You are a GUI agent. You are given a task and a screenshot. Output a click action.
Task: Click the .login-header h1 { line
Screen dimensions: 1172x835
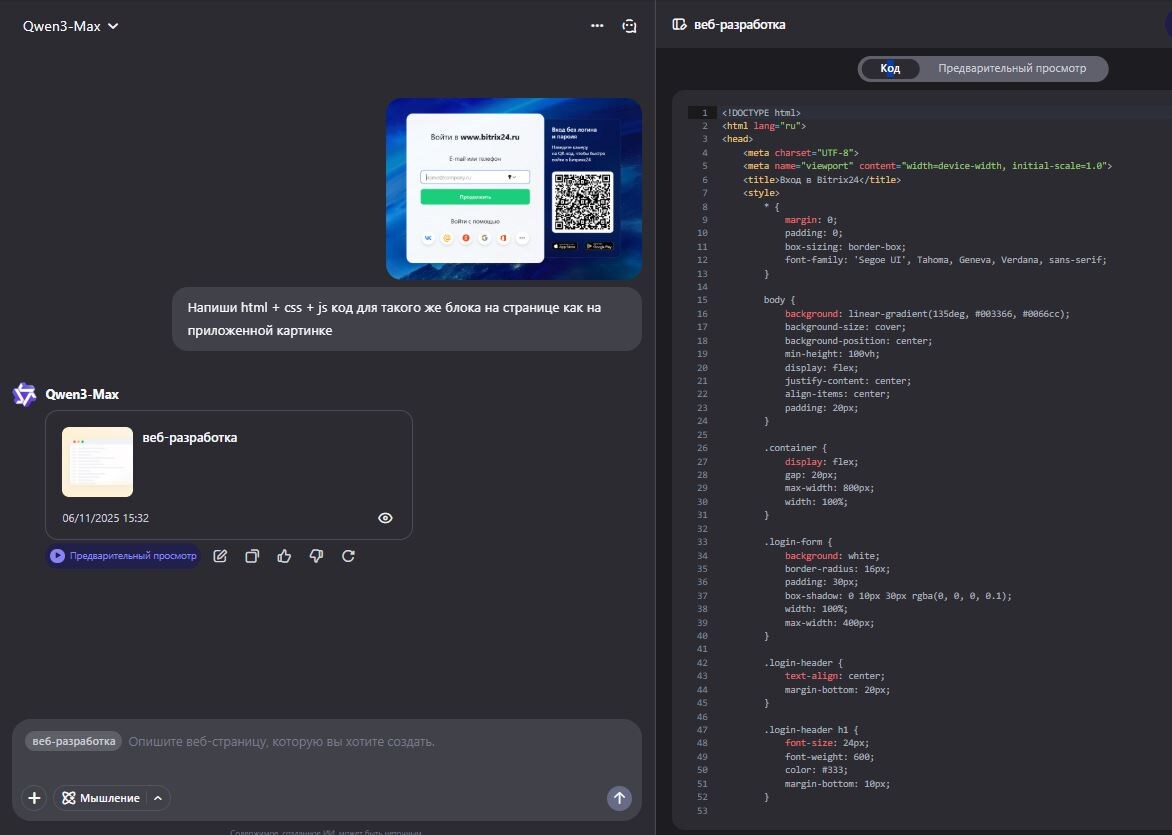(x=811, y=730)
